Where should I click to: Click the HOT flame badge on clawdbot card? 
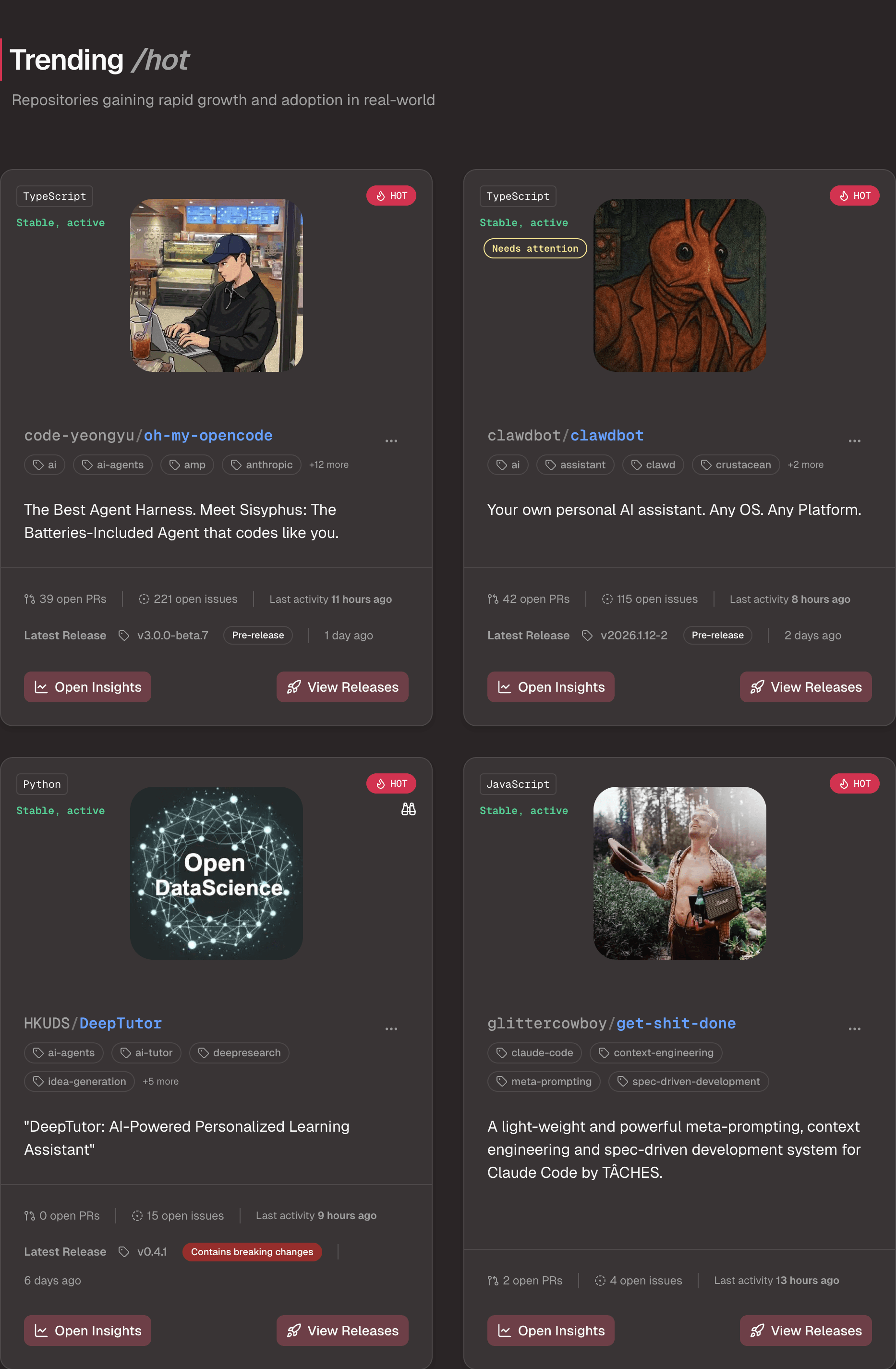(x=854, y=196)
